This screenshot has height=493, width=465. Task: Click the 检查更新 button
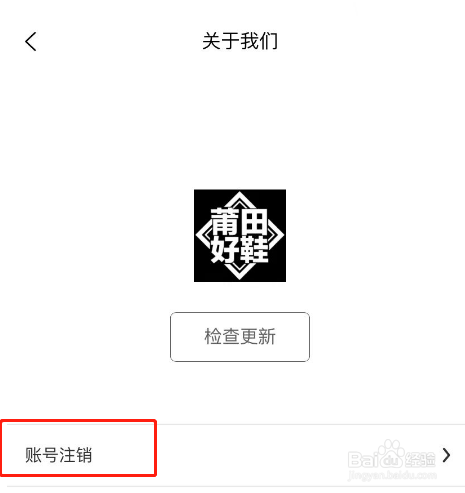pos(240,337)
